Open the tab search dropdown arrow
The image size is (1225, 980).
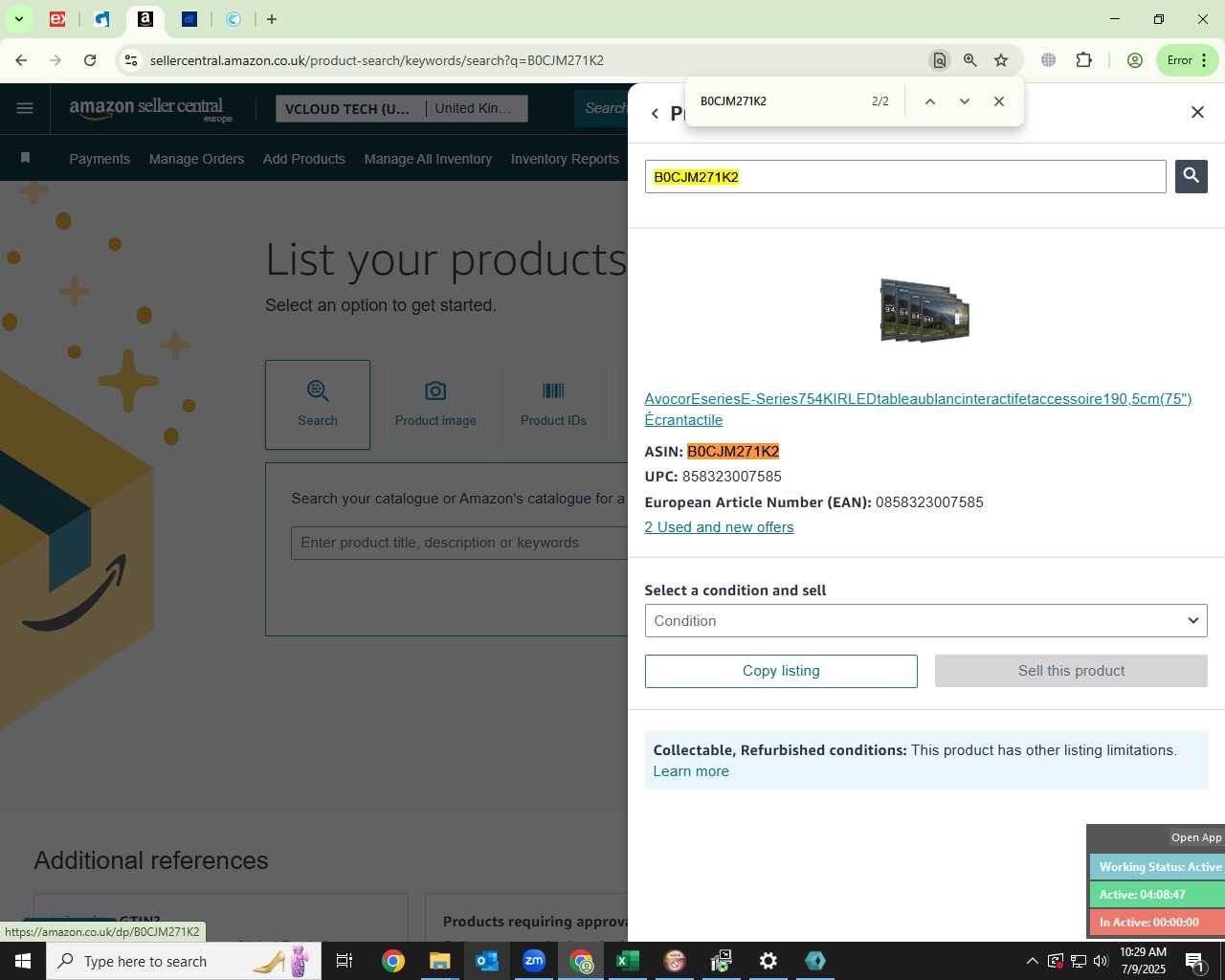pyautogui.click(x=18, y=19)
